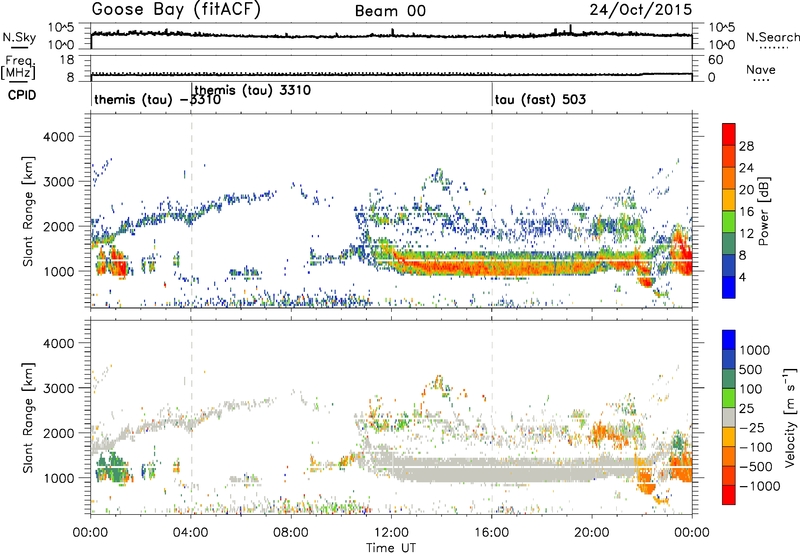800x554 pixels.
Task: Click the "2000" tick label on the power panel
Action: (58, 226)
